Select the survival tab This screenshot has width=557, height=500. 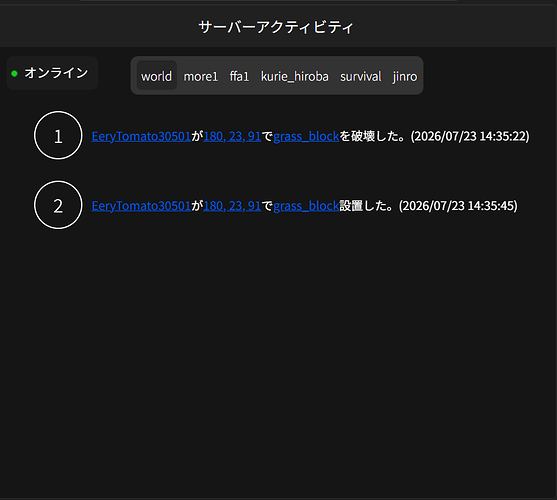(x=361, y=76)
